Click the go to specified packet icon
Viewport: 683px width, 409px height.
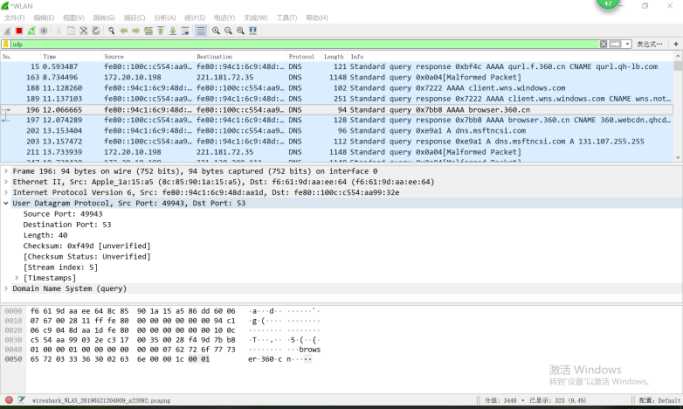pos(148,30)
